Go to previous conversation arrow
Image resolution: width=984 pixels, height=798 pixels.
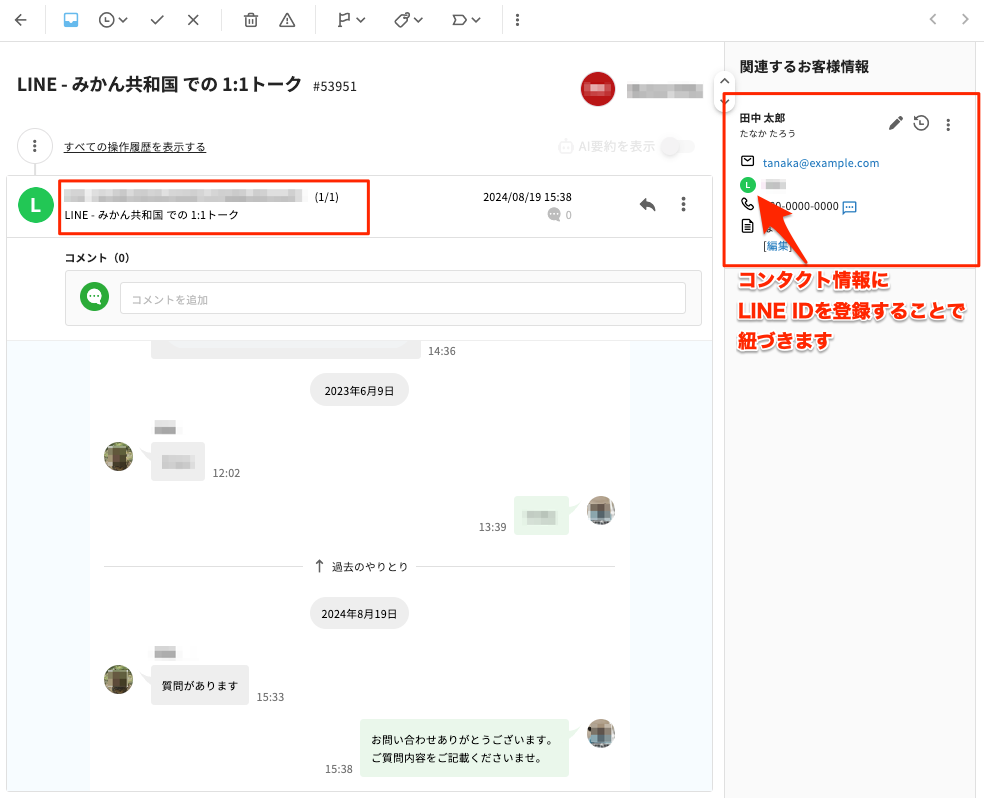[933, 19]
